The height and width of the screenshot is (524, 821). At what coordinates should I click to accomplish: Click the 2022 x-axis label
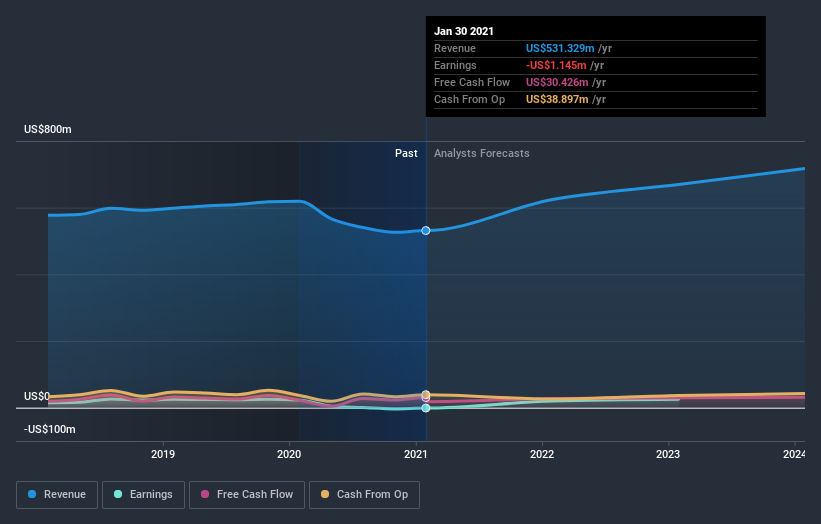click(542, 454)
